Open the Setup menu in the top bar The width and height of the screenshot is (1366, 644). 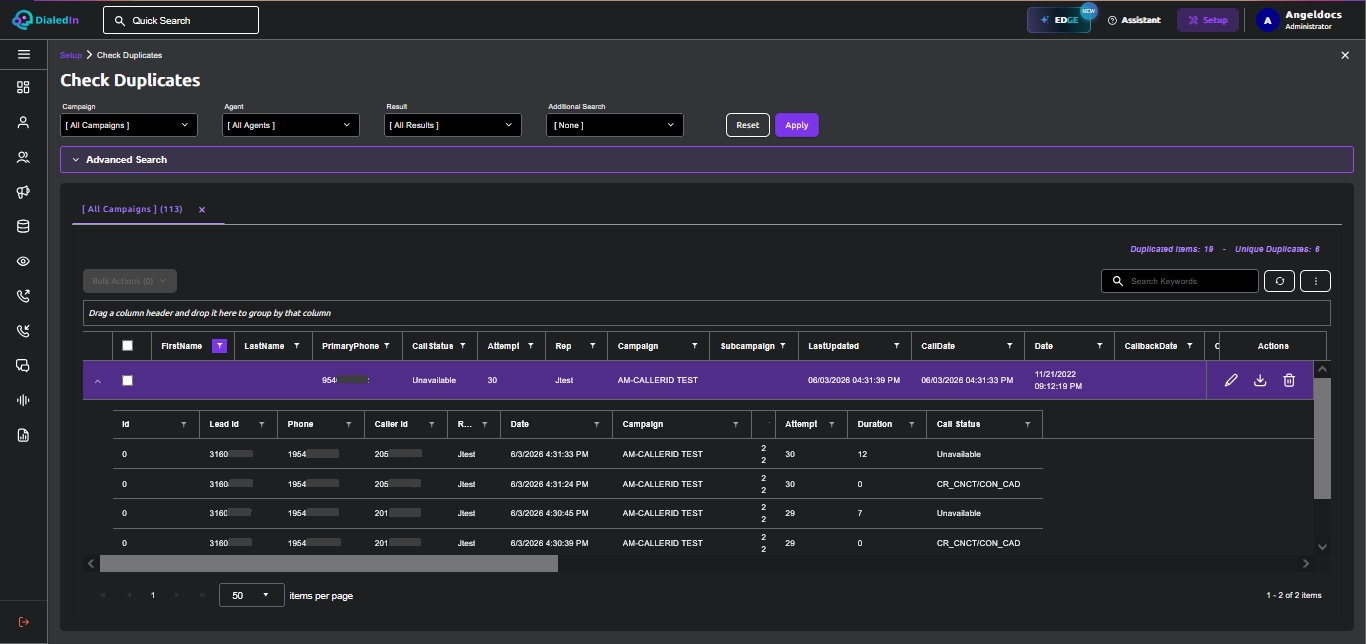pyautogui.click(x=1207, y=20)
